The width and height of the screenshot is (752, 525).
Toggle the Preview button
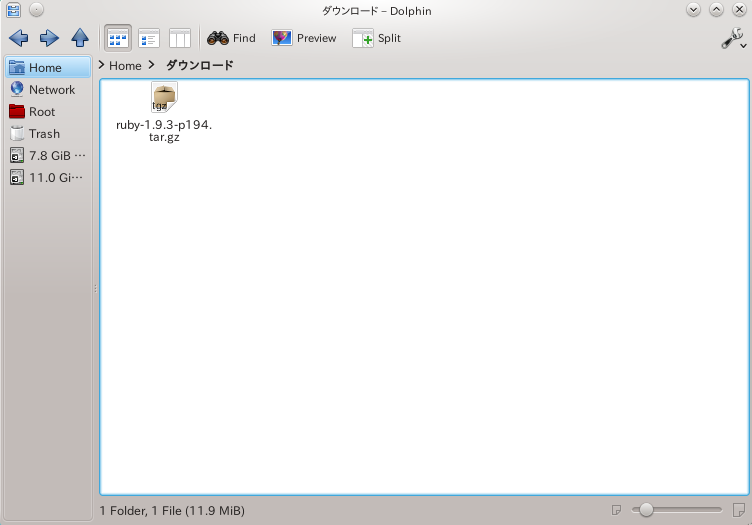tap(304, 38)
